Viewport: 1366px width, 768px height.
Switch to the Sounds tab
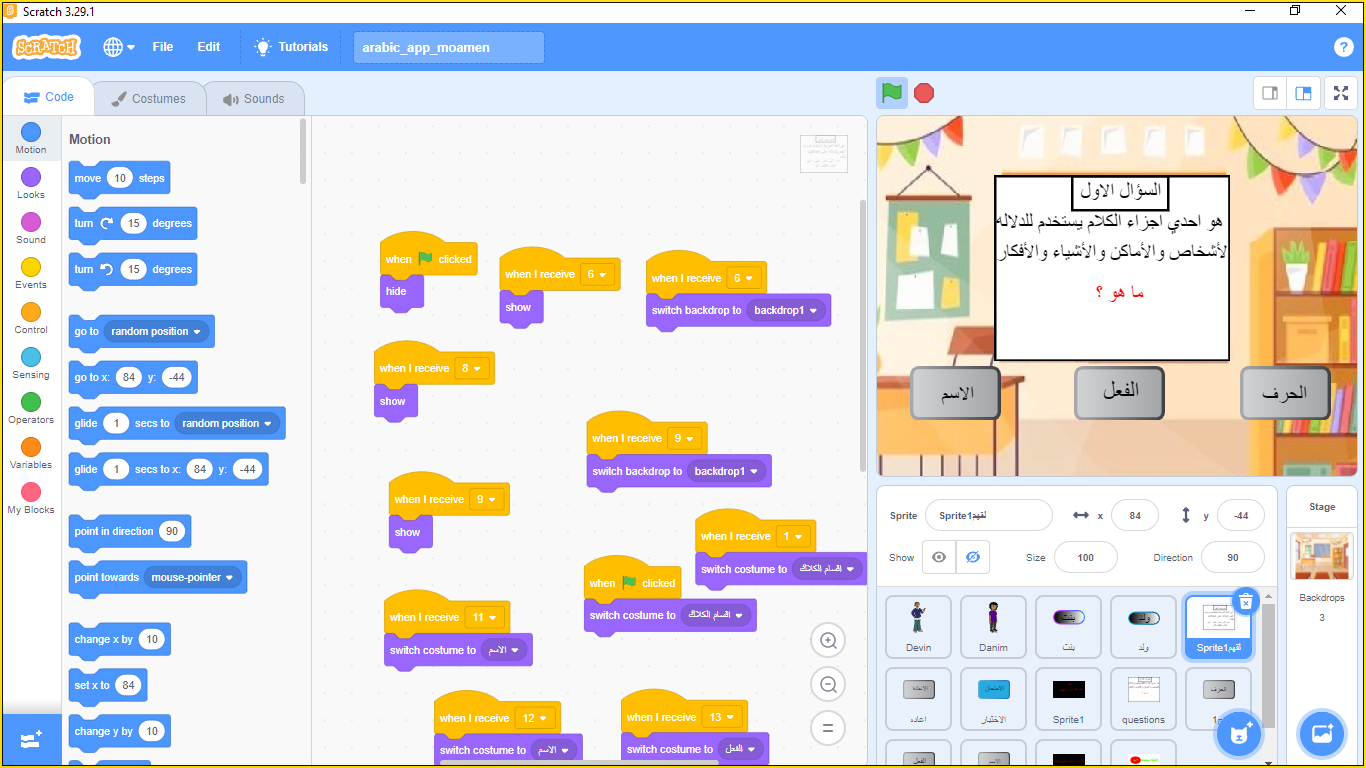point(254,99)
